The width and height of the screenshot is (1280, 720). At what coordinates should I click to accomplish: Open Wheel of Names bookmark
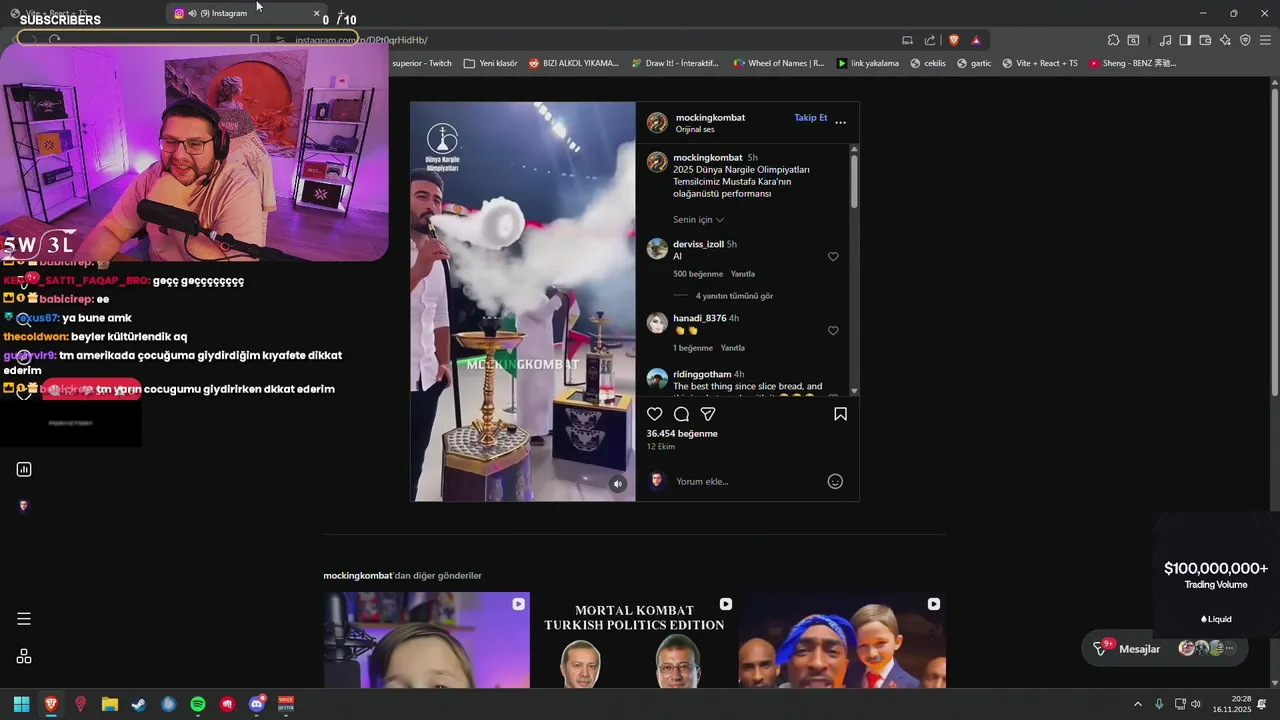tap(779, 63)
